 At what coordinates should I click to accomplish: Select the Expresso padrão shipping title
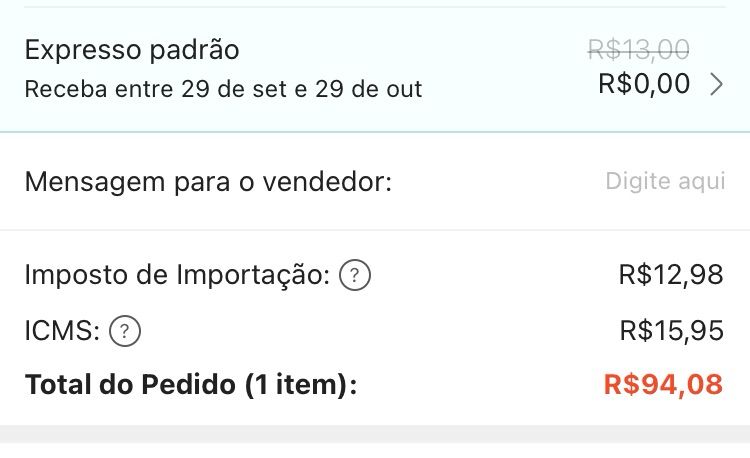132,50
